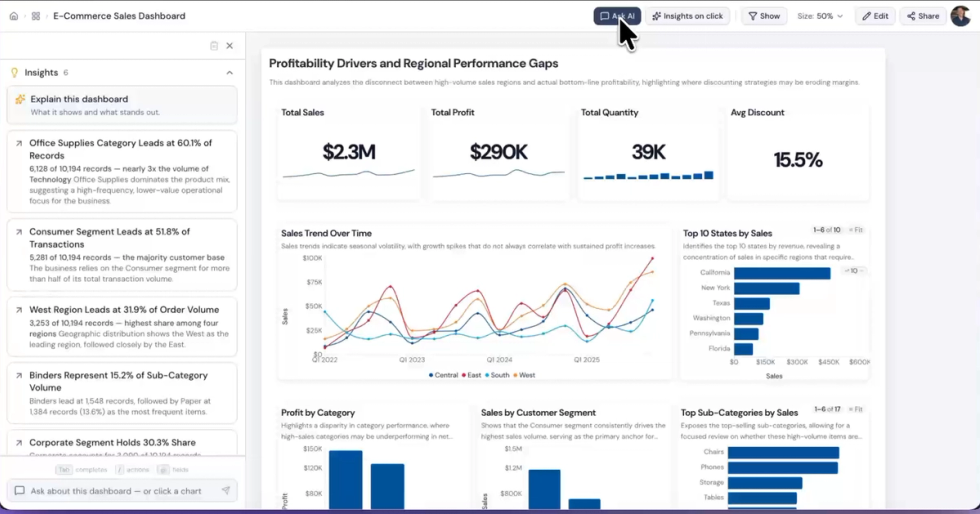This screenshot has height=514, width=980.
Task: Click Profitability Drivers and Regional Performance heading
Action: (x=413, y=64)
